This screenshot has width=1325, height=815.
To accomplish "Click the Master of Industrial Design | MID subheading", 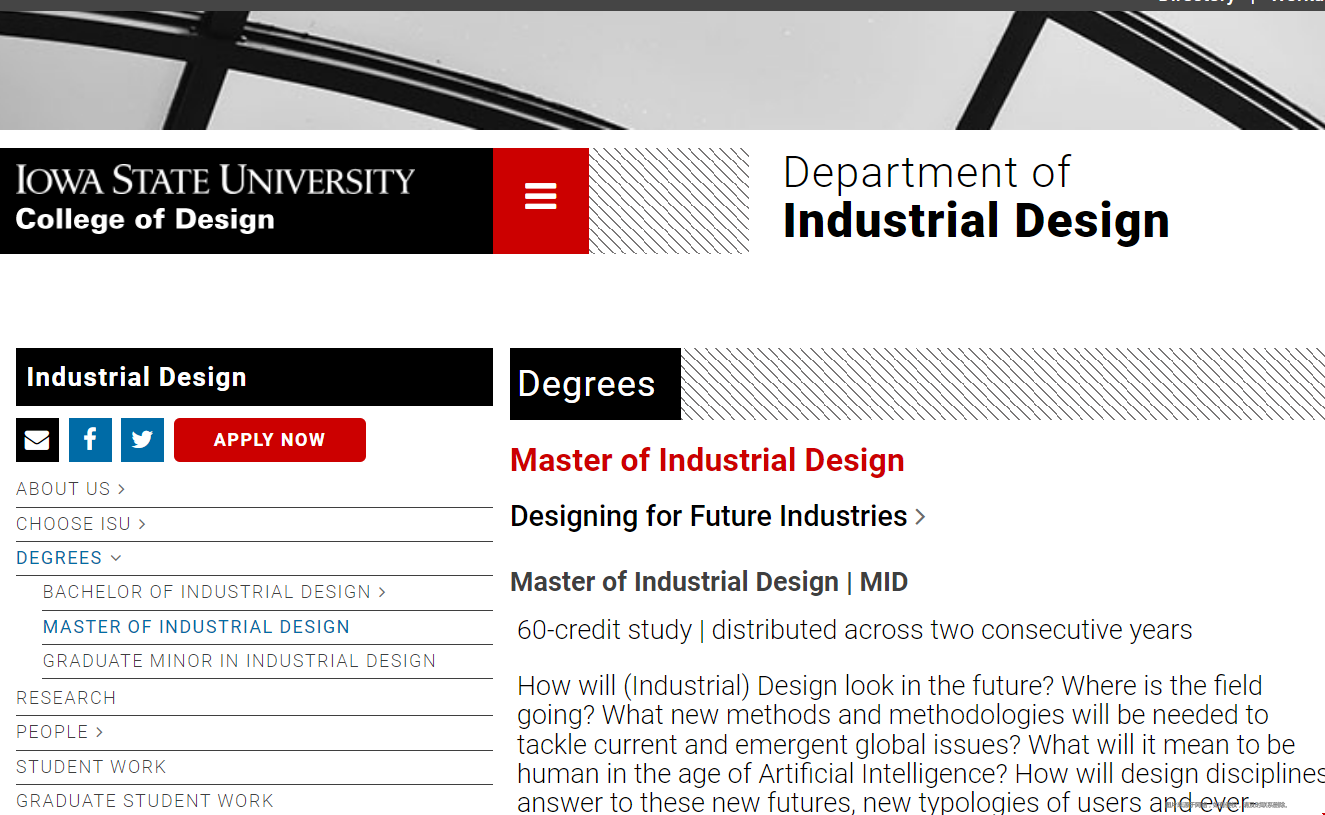I will coord(709,582).
